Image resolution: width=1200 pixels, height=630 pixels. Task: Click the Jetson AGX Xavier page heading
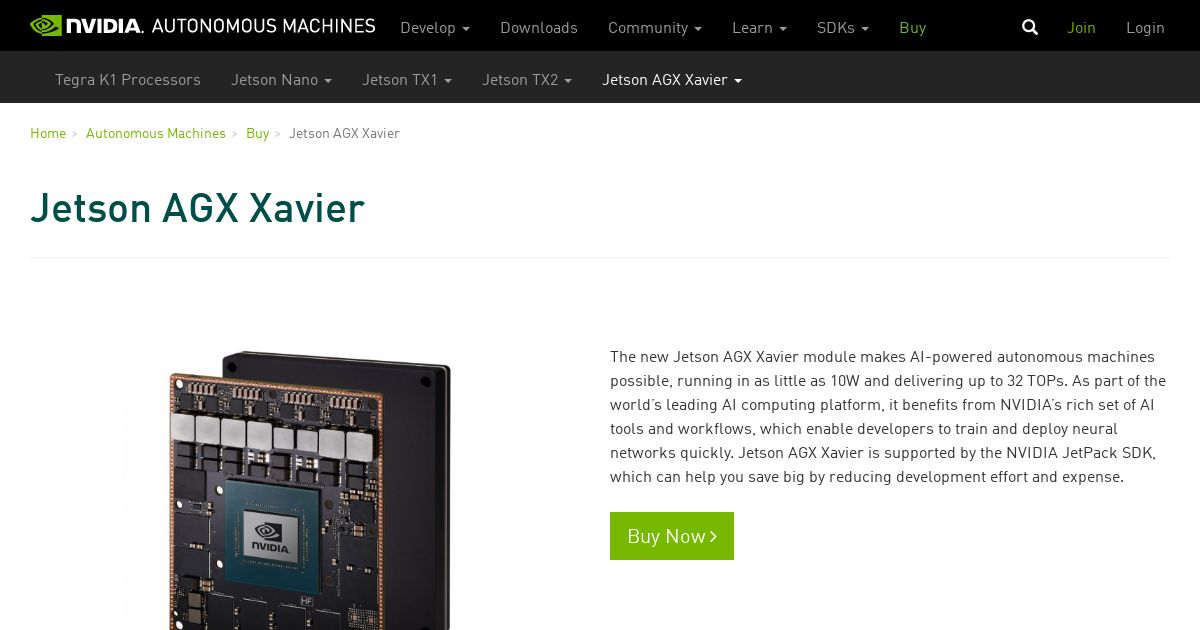pos(197,208)
